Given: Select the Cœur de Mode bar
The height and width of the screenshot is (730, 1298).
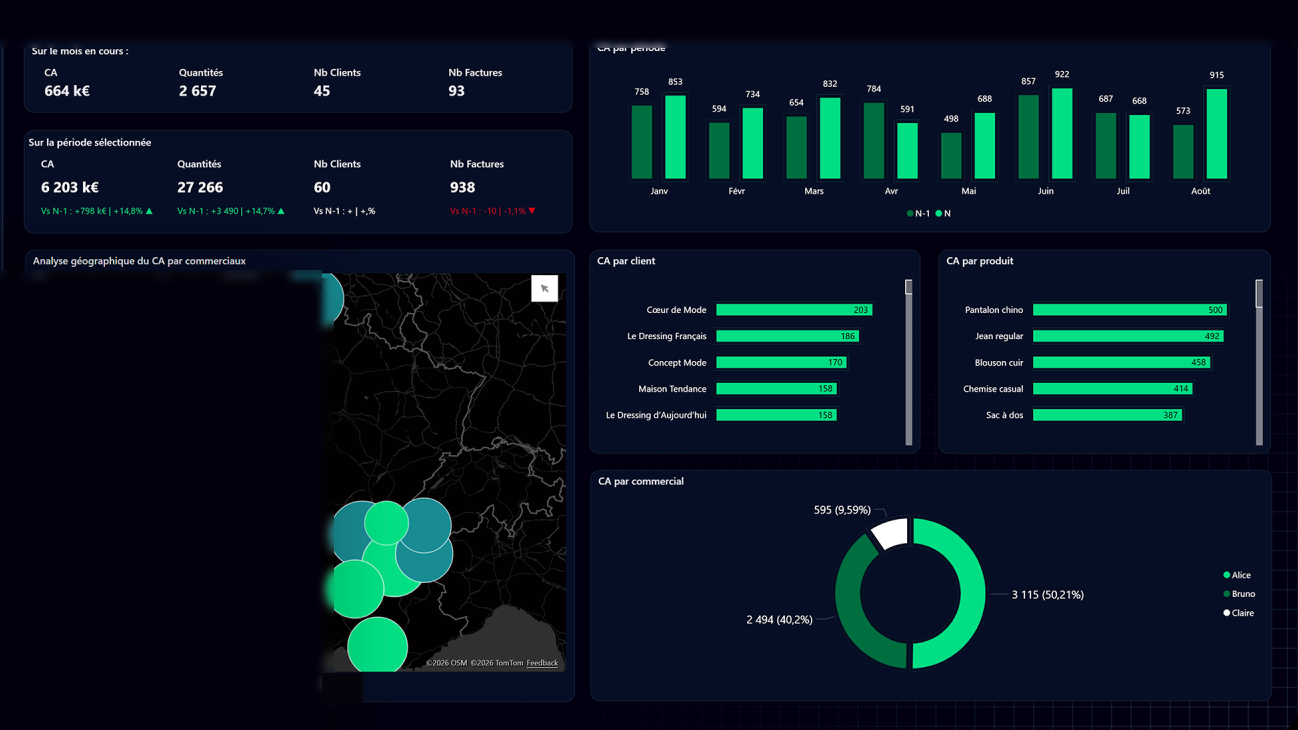Looking at the screenshot, I should coord(794,310).
